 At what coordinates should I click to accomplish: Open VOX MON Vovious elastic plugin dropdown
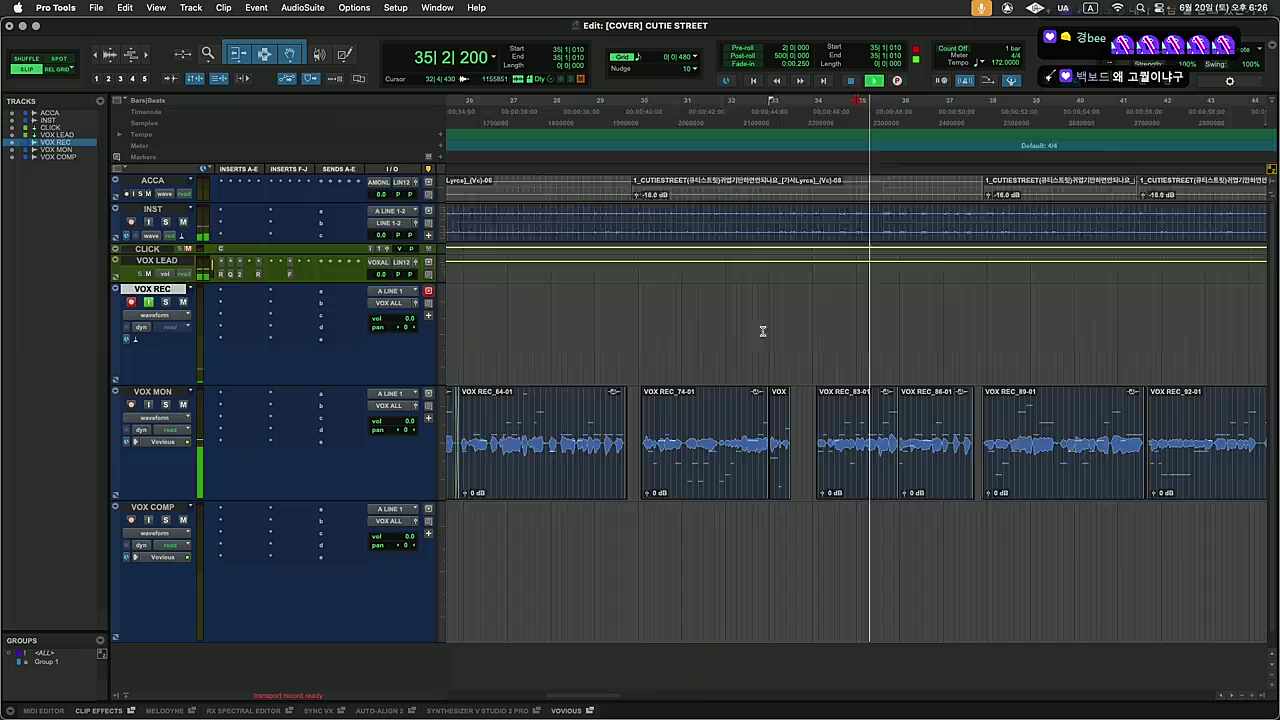click(x=164, y=442)
